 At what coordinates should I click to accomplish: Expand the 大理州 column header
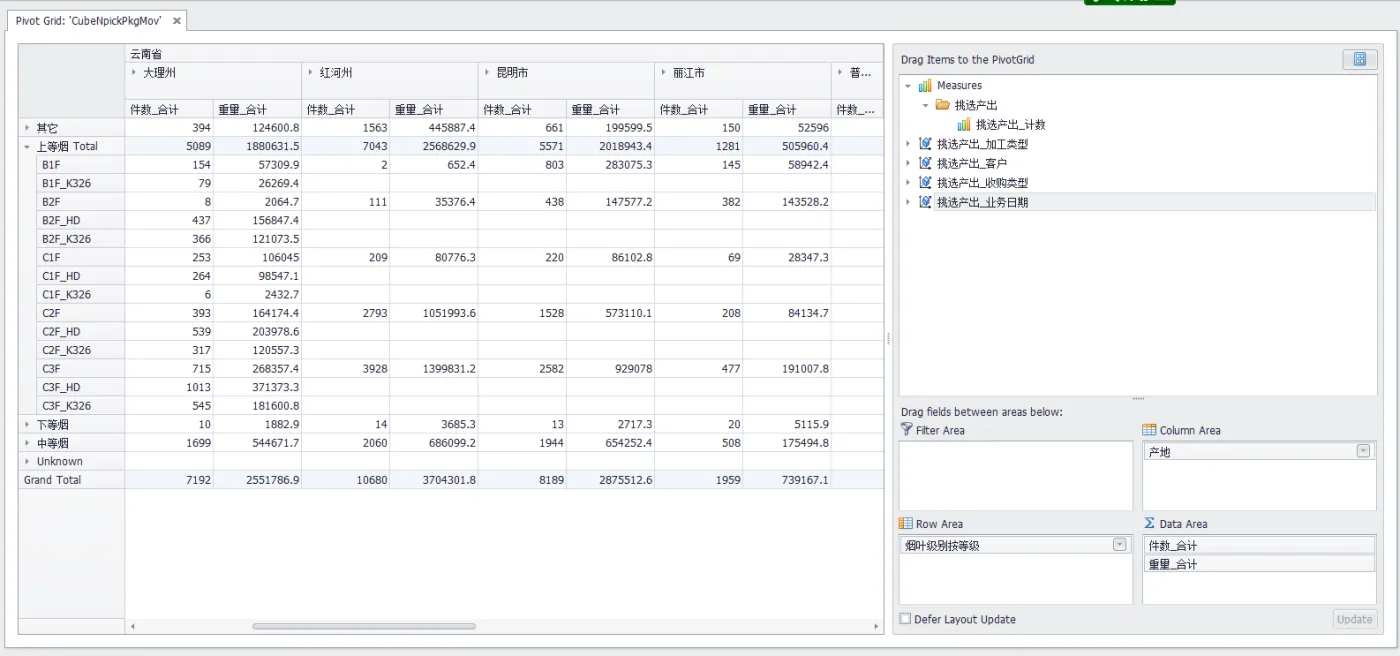pyautogui.click(x=134, y=73)
